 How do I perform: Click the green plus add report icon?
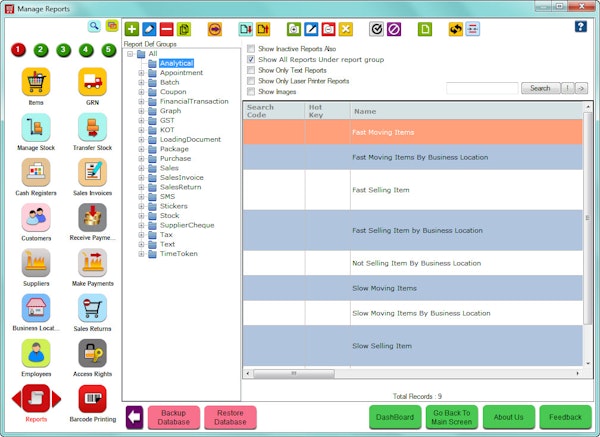coord(132,29)
